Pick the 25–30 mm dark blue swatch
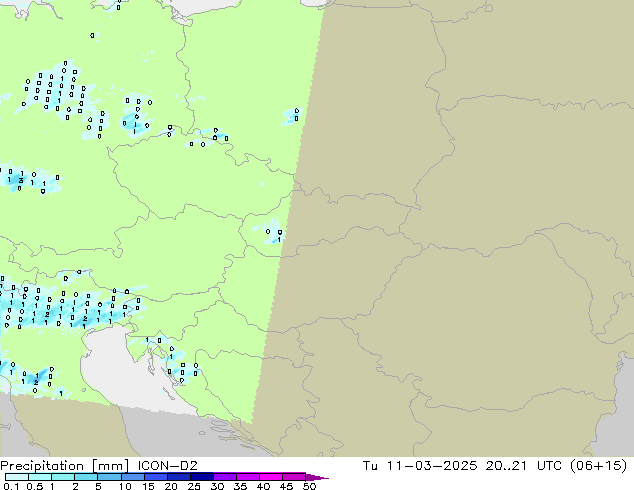634x490 pixels. pyautogui.click(x=202, y=477)
